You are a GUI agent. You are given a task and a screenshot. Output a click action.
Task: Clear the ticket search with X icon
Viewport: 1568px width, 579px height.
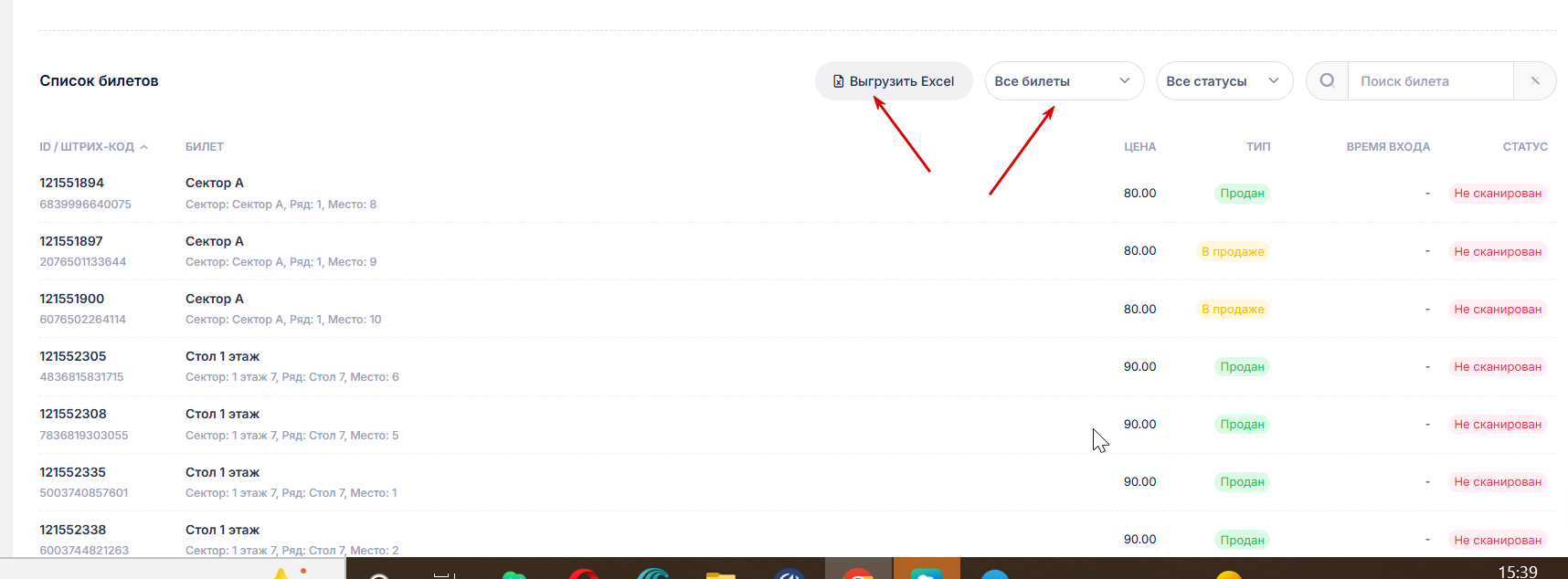pyautogui.click(x=1535, y=81)
